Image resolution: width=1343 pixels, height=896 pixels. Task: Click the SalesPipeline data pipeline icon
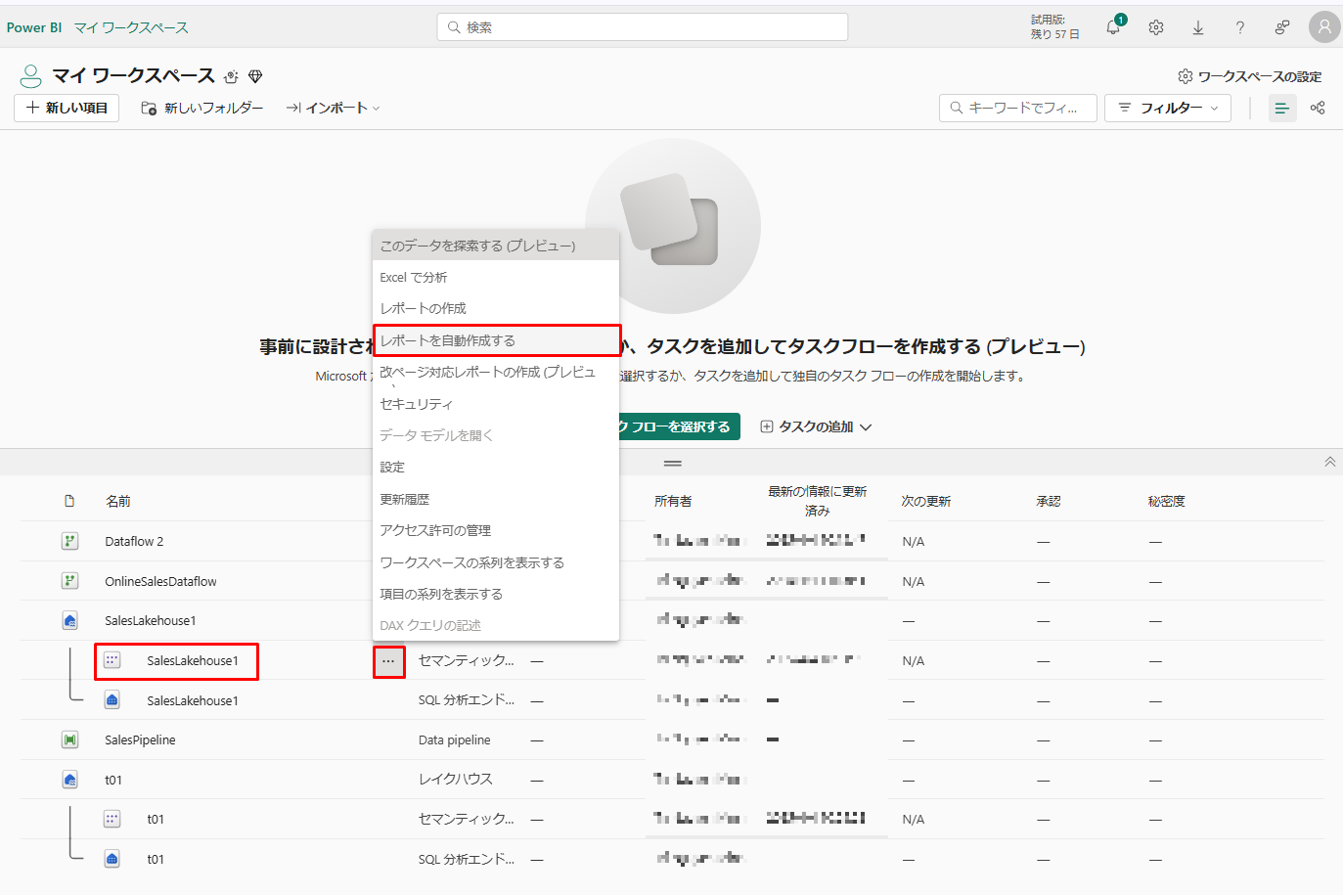click(69, 740)
